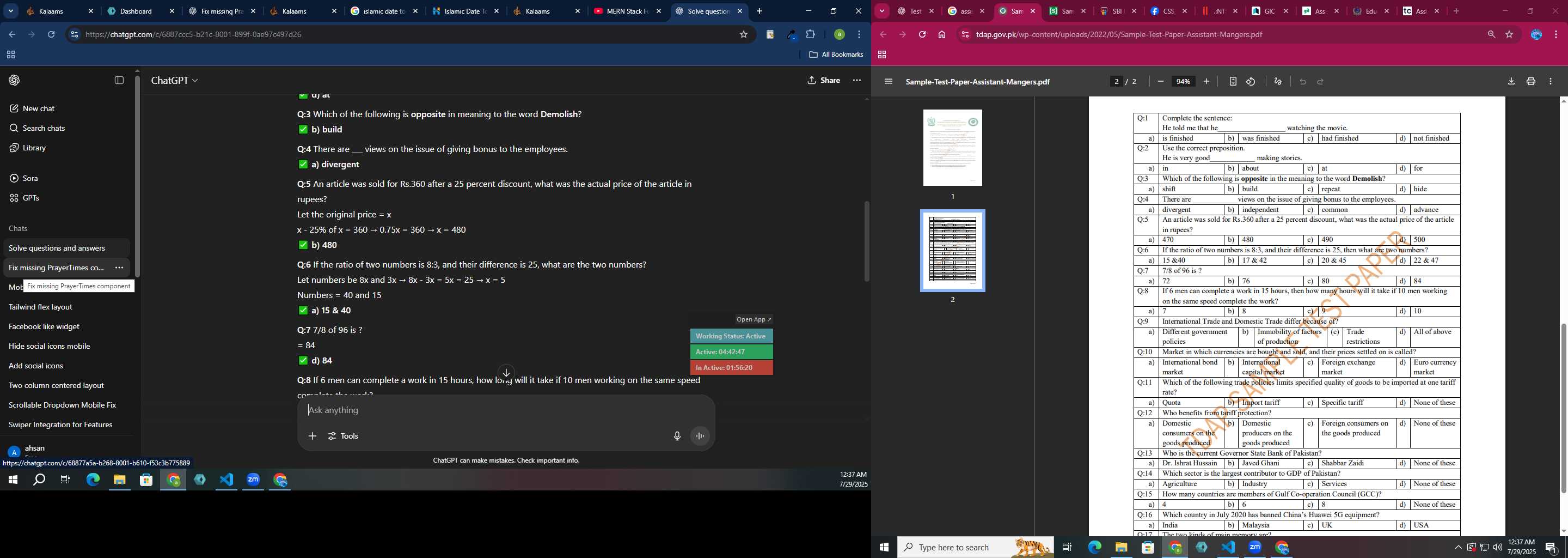Open PDF viewer more actions menu

[x=1551, y=82]
